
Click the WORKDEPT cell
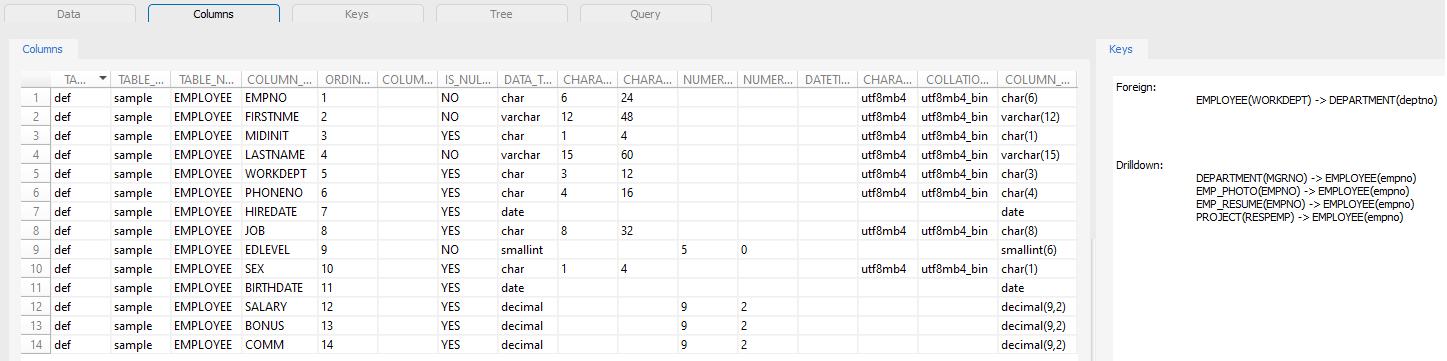pyautogui.click(x=279, y=174)
